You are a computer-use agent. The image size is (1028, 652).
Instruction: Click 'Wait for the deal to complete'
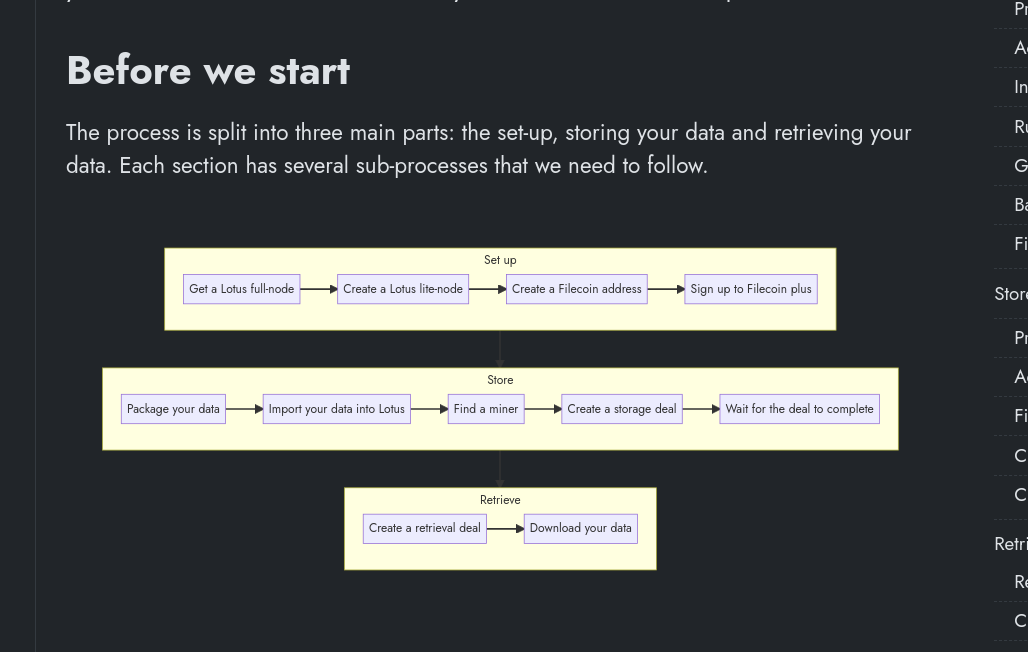[x=799, y=408]
